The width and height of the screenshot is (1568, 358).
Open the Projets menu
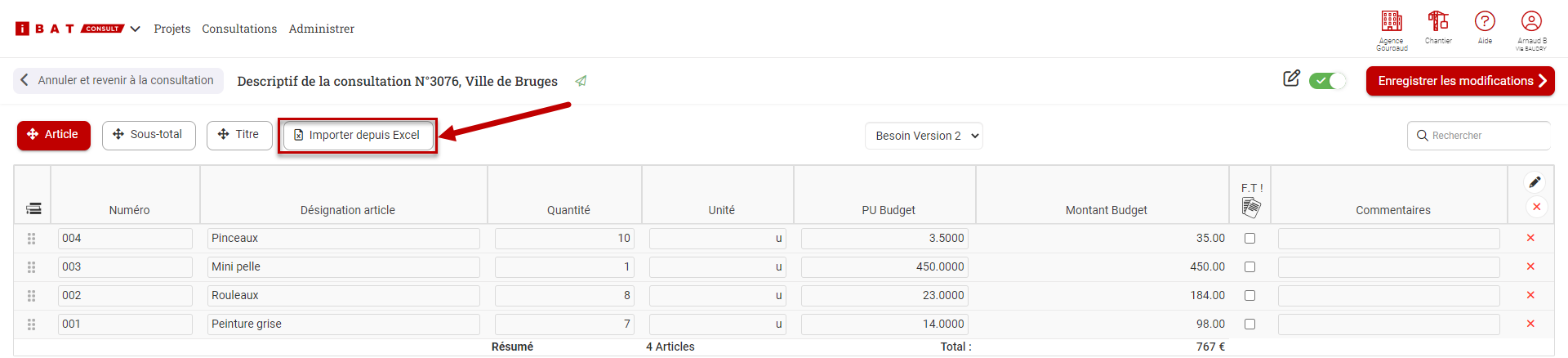point(171,29)
